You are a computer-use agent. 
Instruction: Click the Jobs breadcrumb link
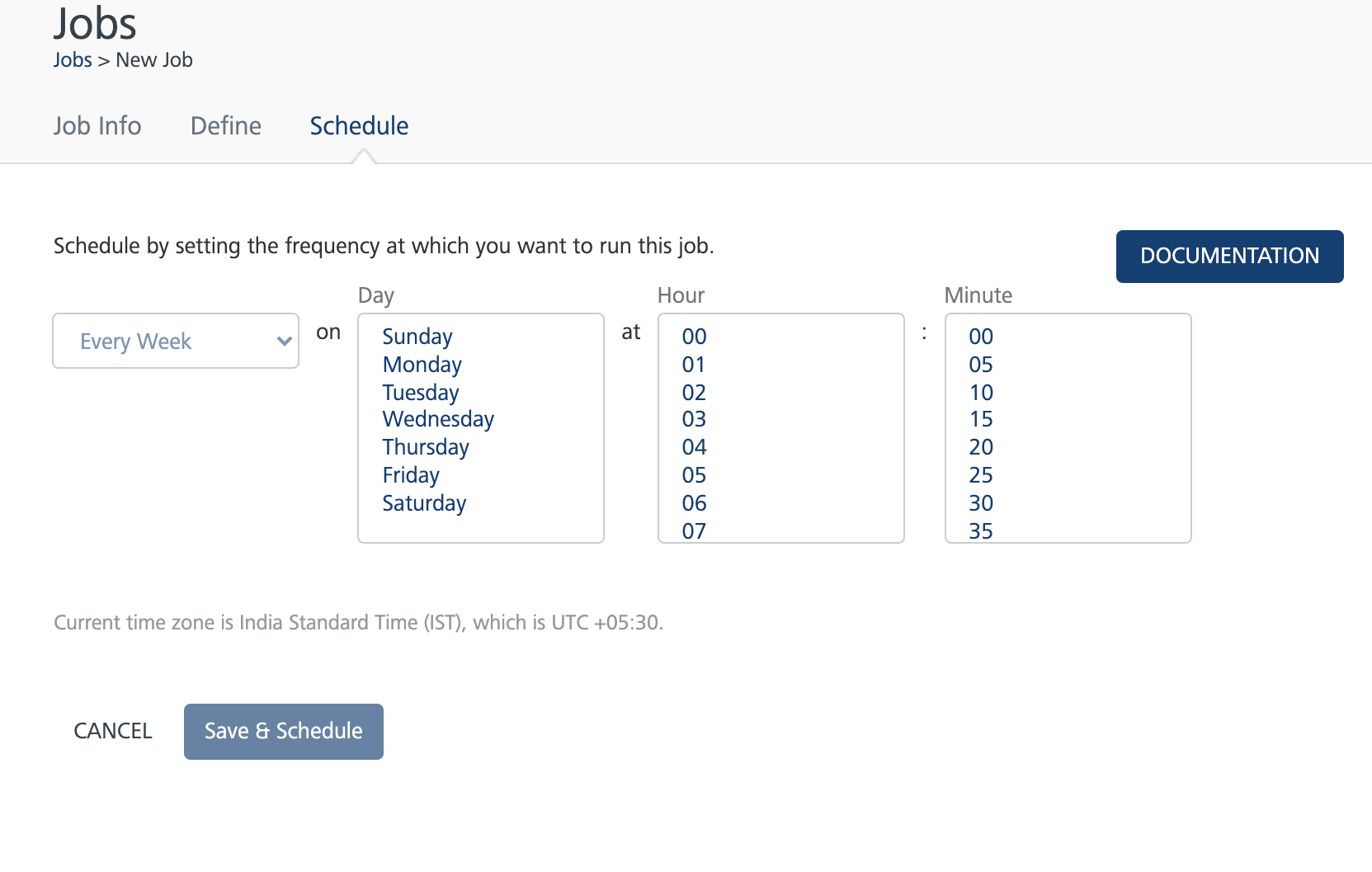[73, 60]
